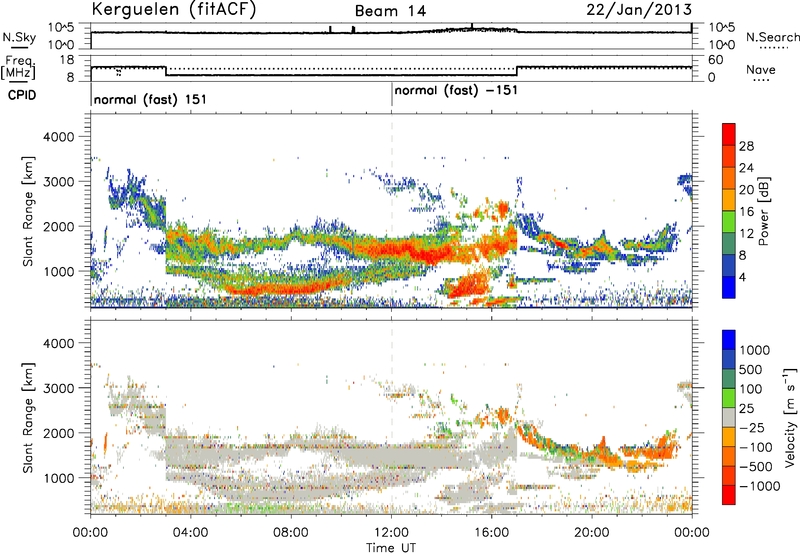The width and height of the screenshot is (800, 554).
Task: Click the '1000' tick on Velocity colorbar
Action: click(754, 350)
